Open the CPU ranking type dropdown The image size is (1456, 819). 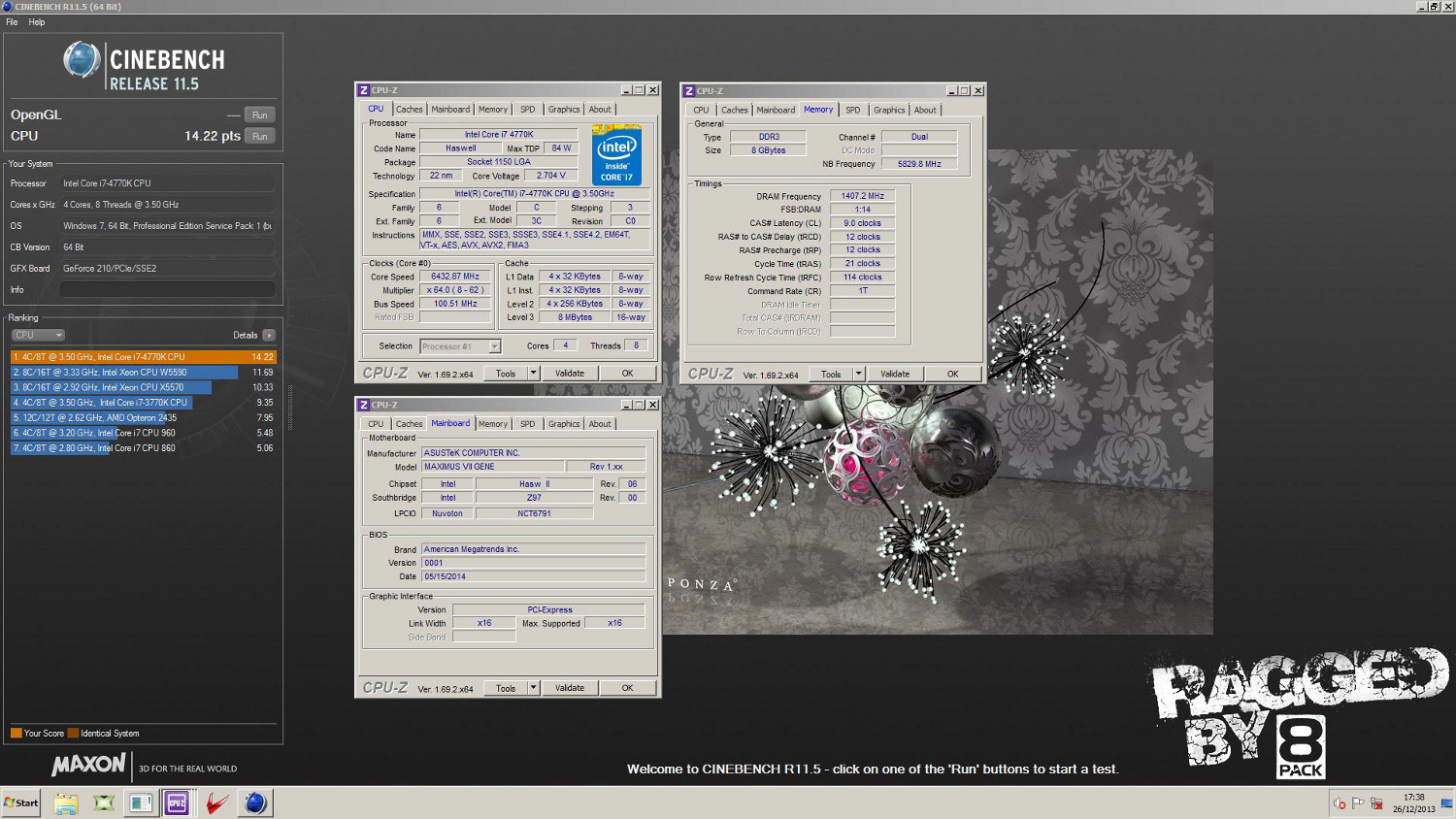point(38,335)
